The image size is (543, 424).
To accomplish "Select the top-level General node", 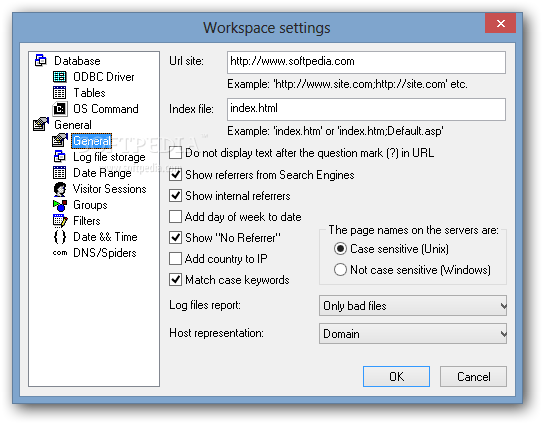I will tap(73, 125).
